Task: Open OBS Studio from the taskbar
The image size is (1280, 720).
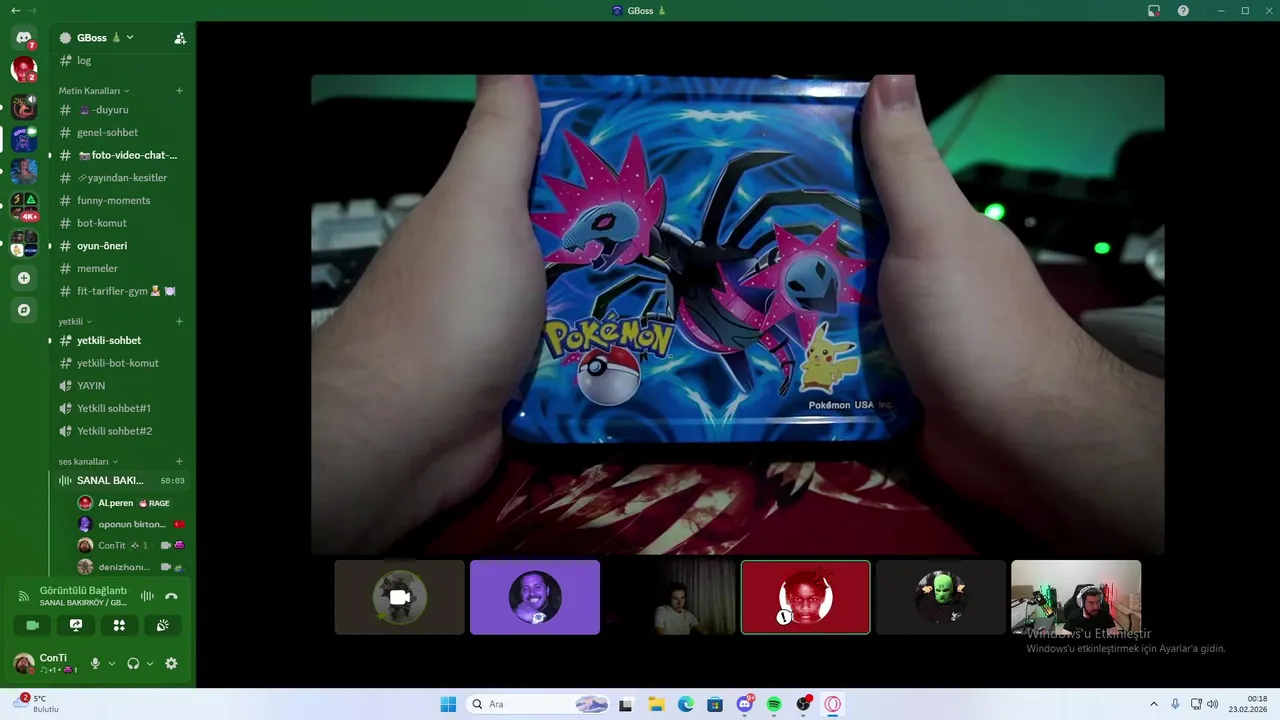Action: coord(803,704)
